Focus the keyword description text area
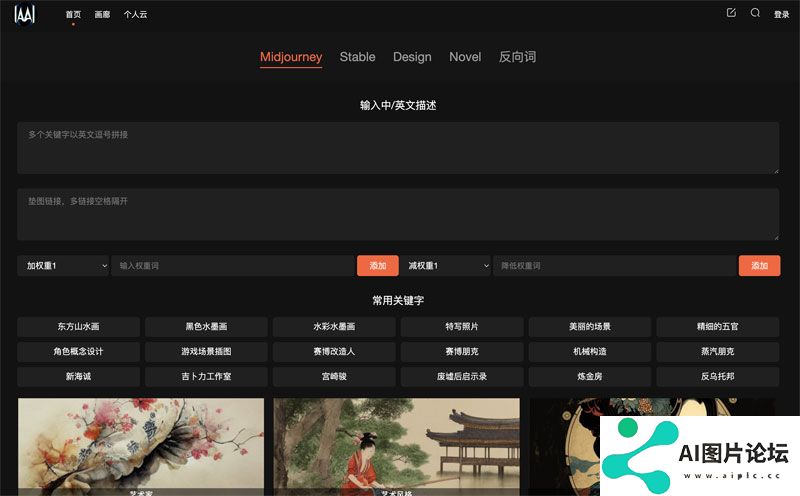Screen dimensions: 800x496 pyautogui.click(x=398, y=148)
